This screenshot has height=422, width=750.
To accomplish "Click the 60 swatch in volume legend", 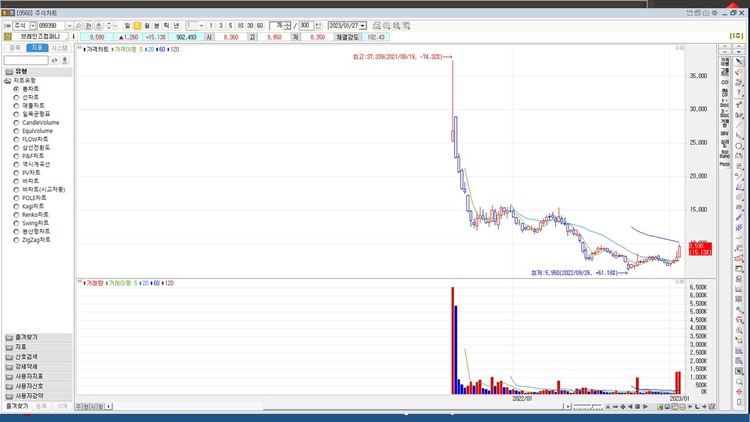I will tap(155, 283).
